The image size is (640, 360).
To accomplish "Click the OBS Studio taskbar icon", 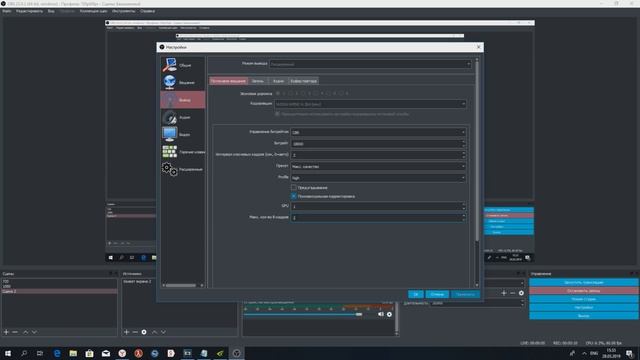I will coord(236,353).
